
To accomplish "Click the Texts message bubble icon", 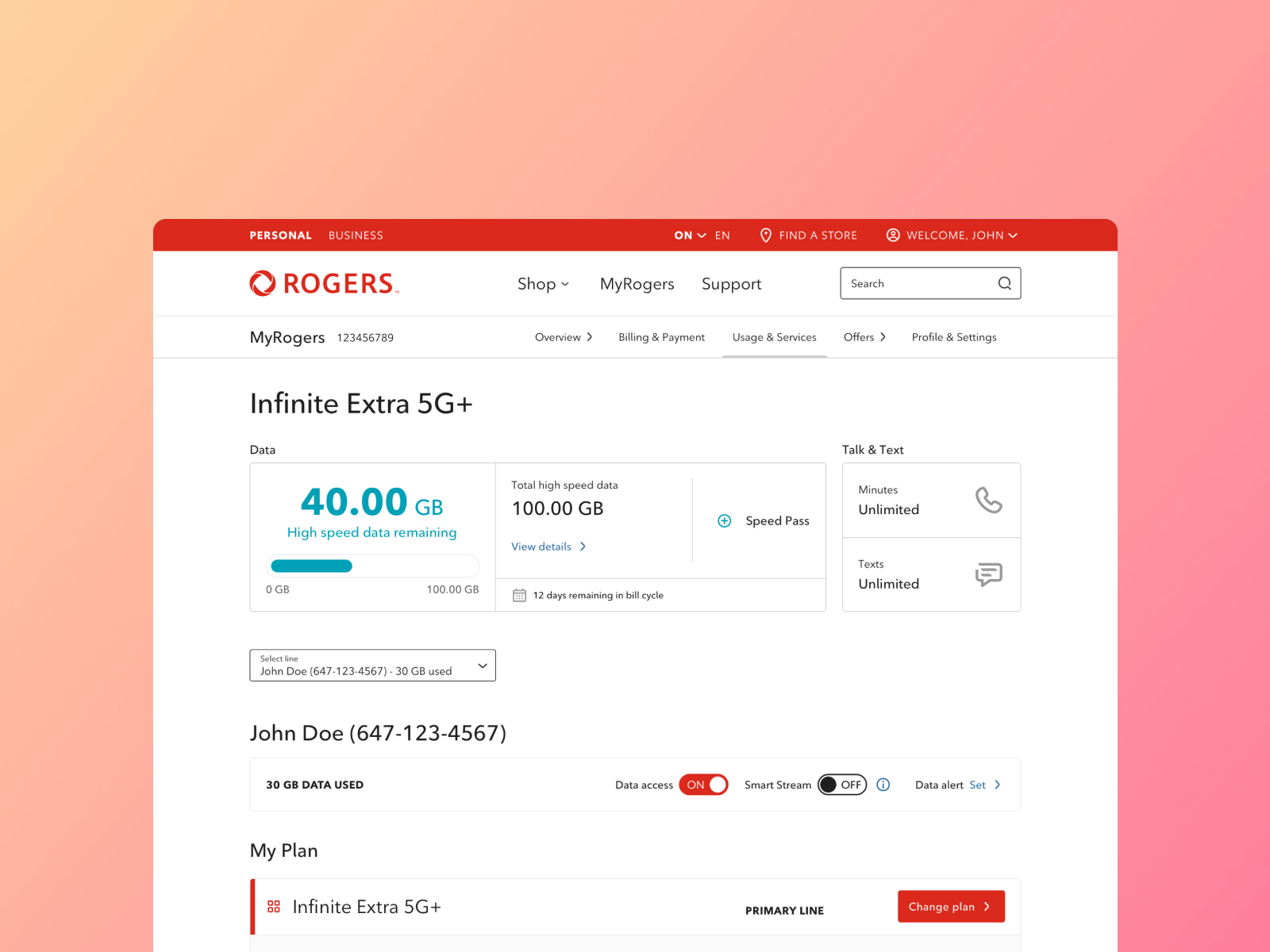I will point(988,574).
